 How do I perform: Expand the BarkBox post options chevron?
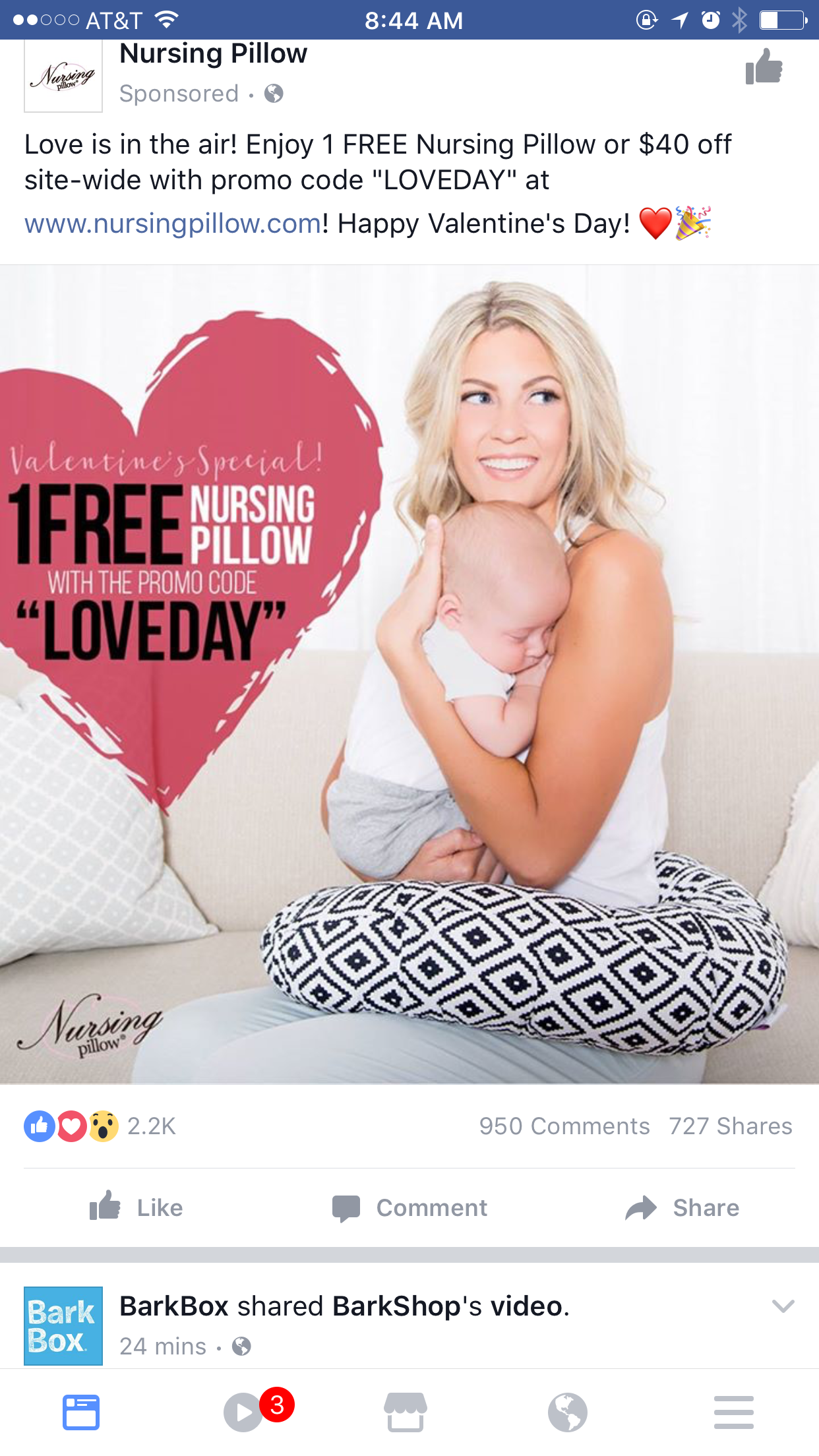(783, 1306)
